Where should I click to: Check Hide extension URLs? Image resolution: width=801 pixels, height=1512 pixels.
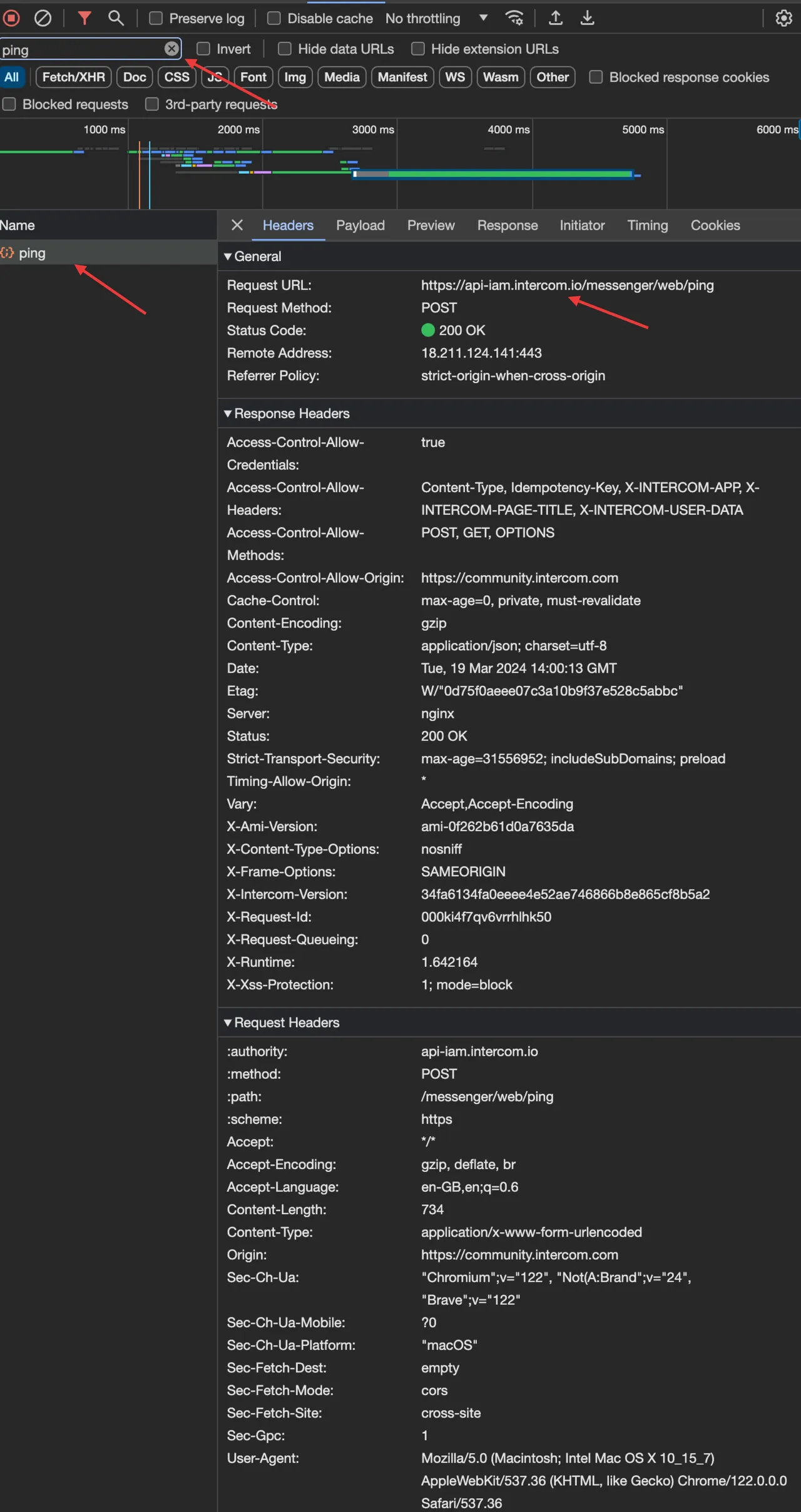point(418,49)
